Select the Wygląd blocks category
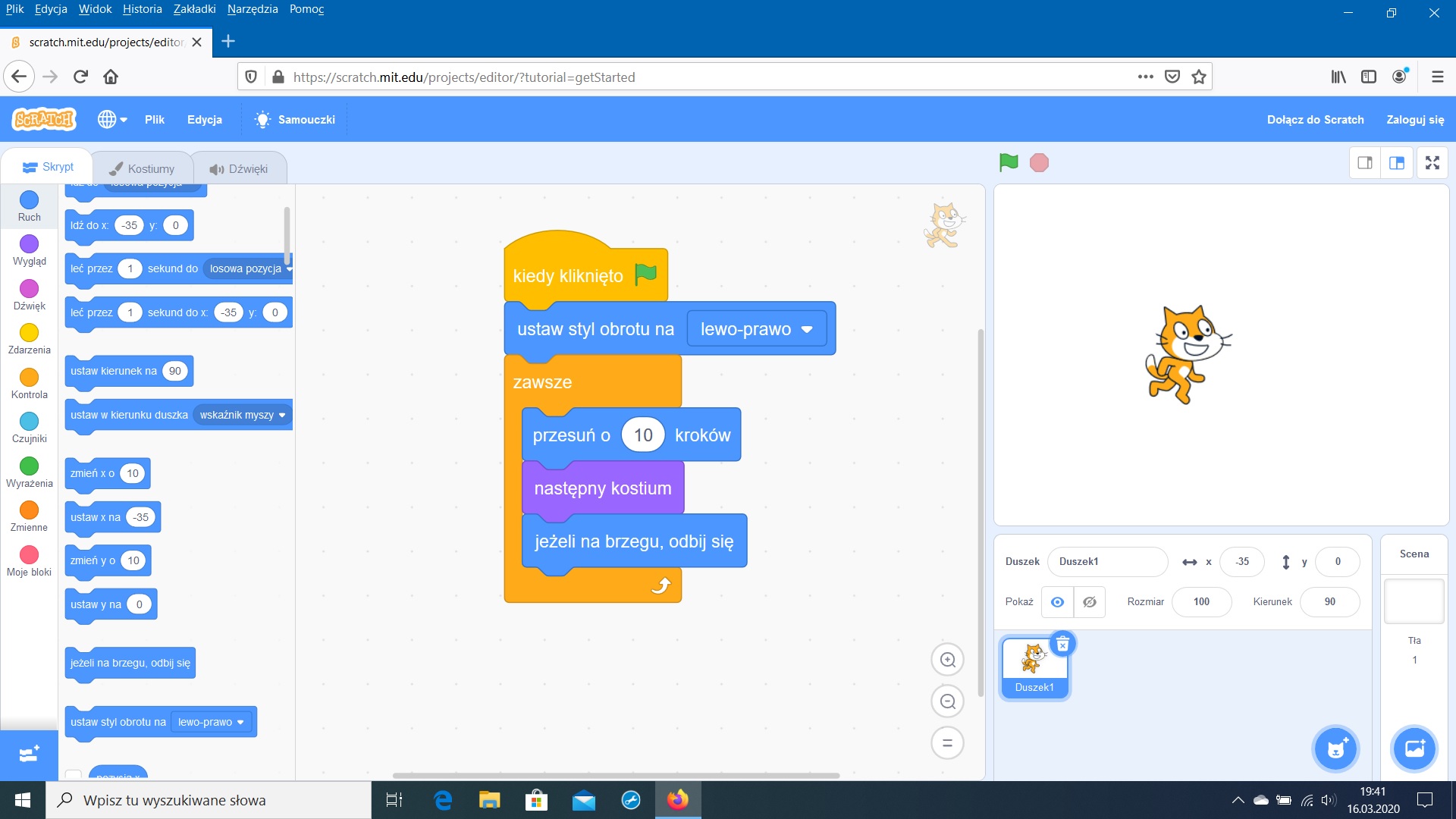The image size is (1456, 819). click(x=29, y=250)
